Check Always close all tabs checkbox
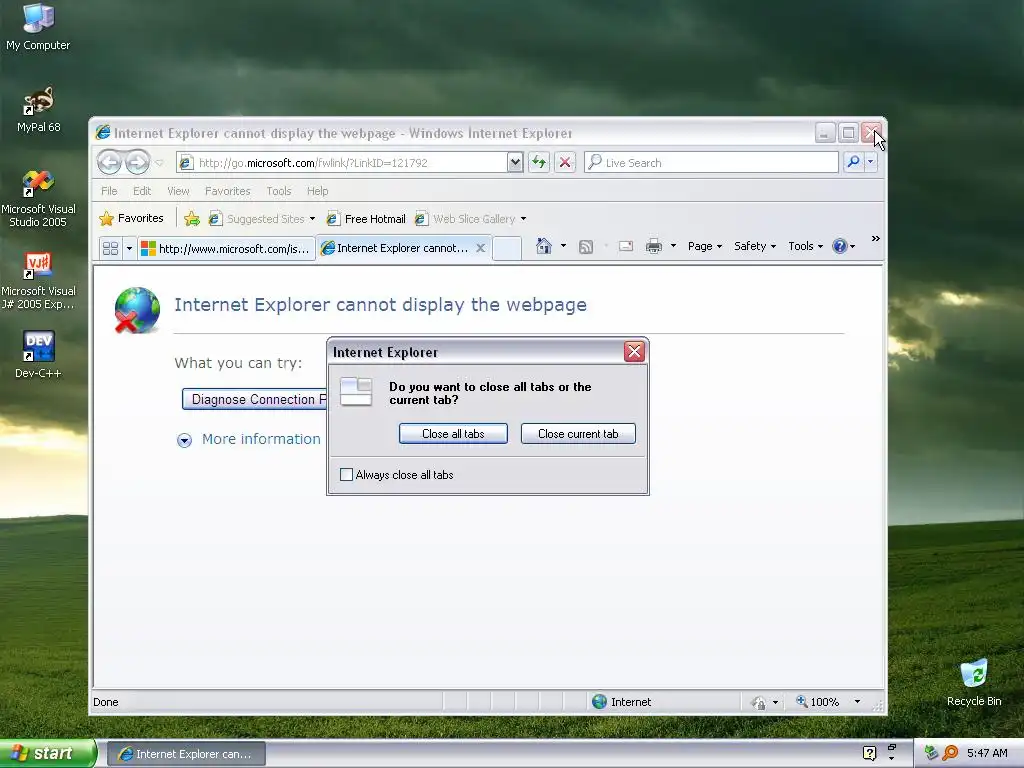The image size is (1024, 768). (x=347, y=475)
